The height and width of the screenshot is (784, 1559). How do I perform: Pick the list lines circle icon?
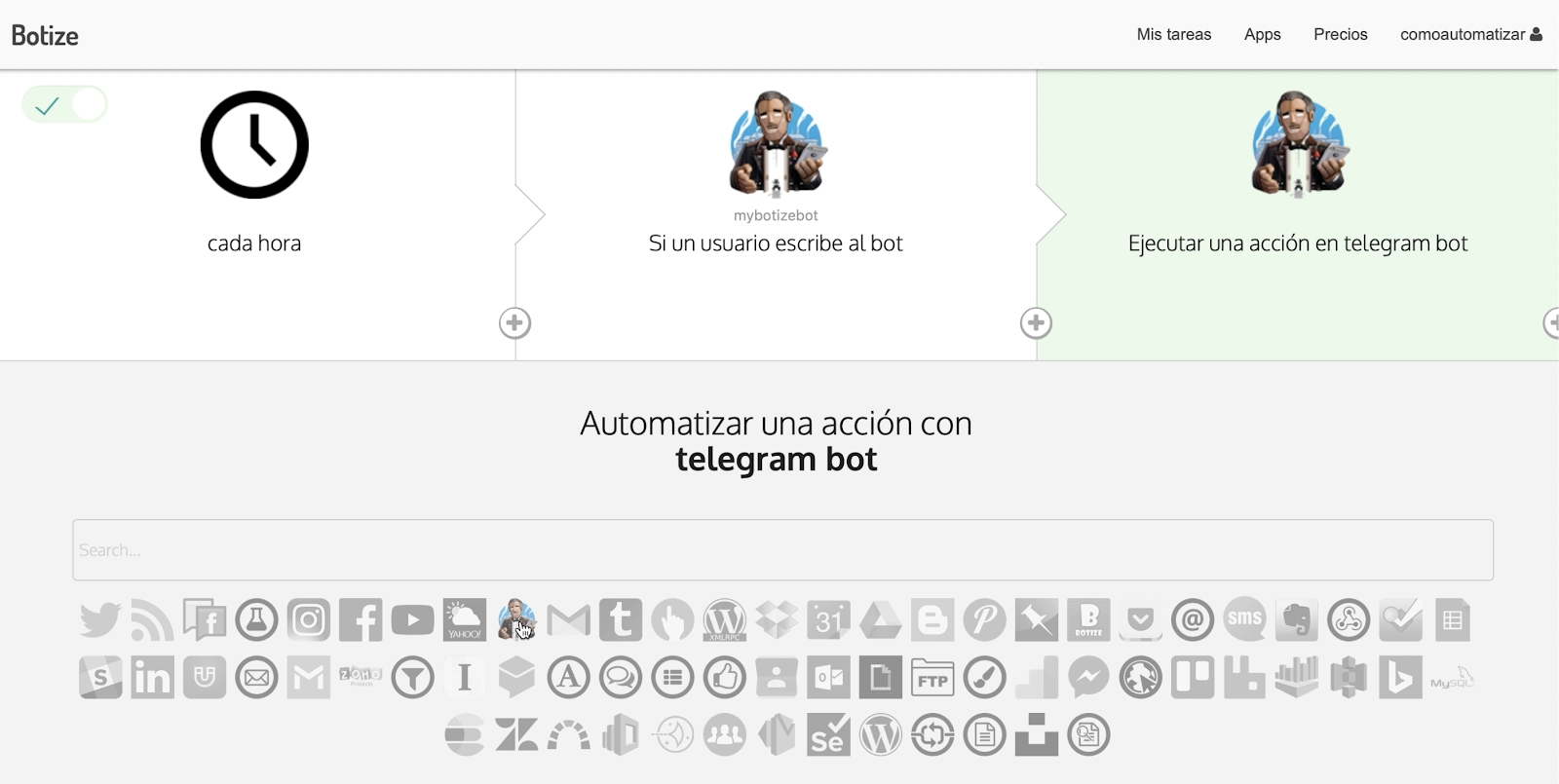672,678
